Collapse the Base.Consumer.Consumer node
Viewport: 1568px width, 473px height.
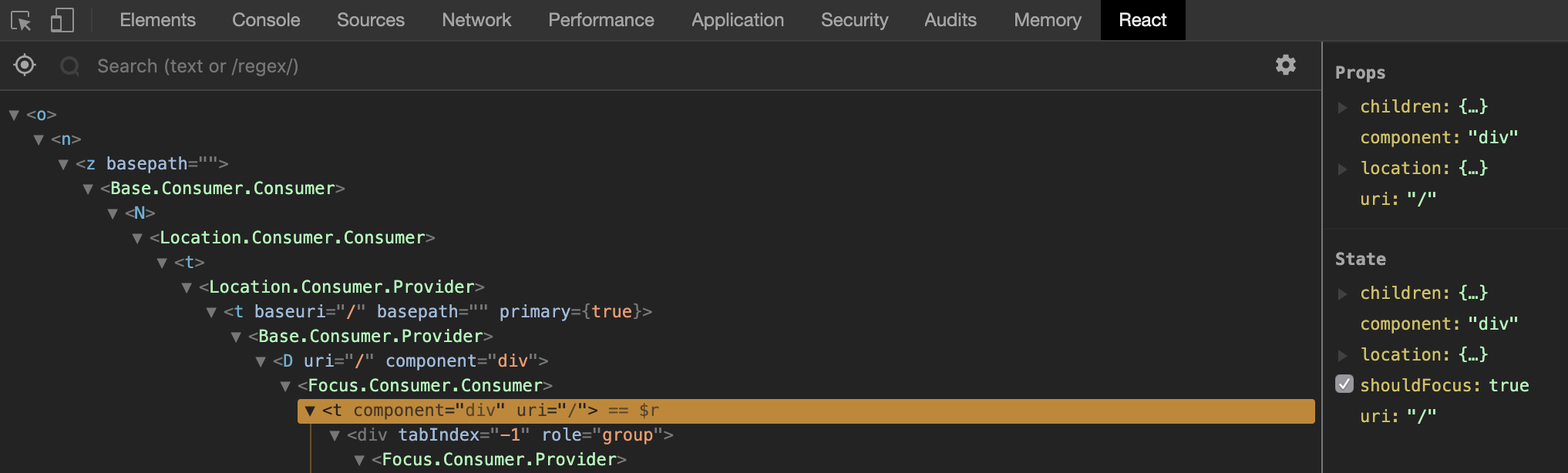[x=88, y=189]
